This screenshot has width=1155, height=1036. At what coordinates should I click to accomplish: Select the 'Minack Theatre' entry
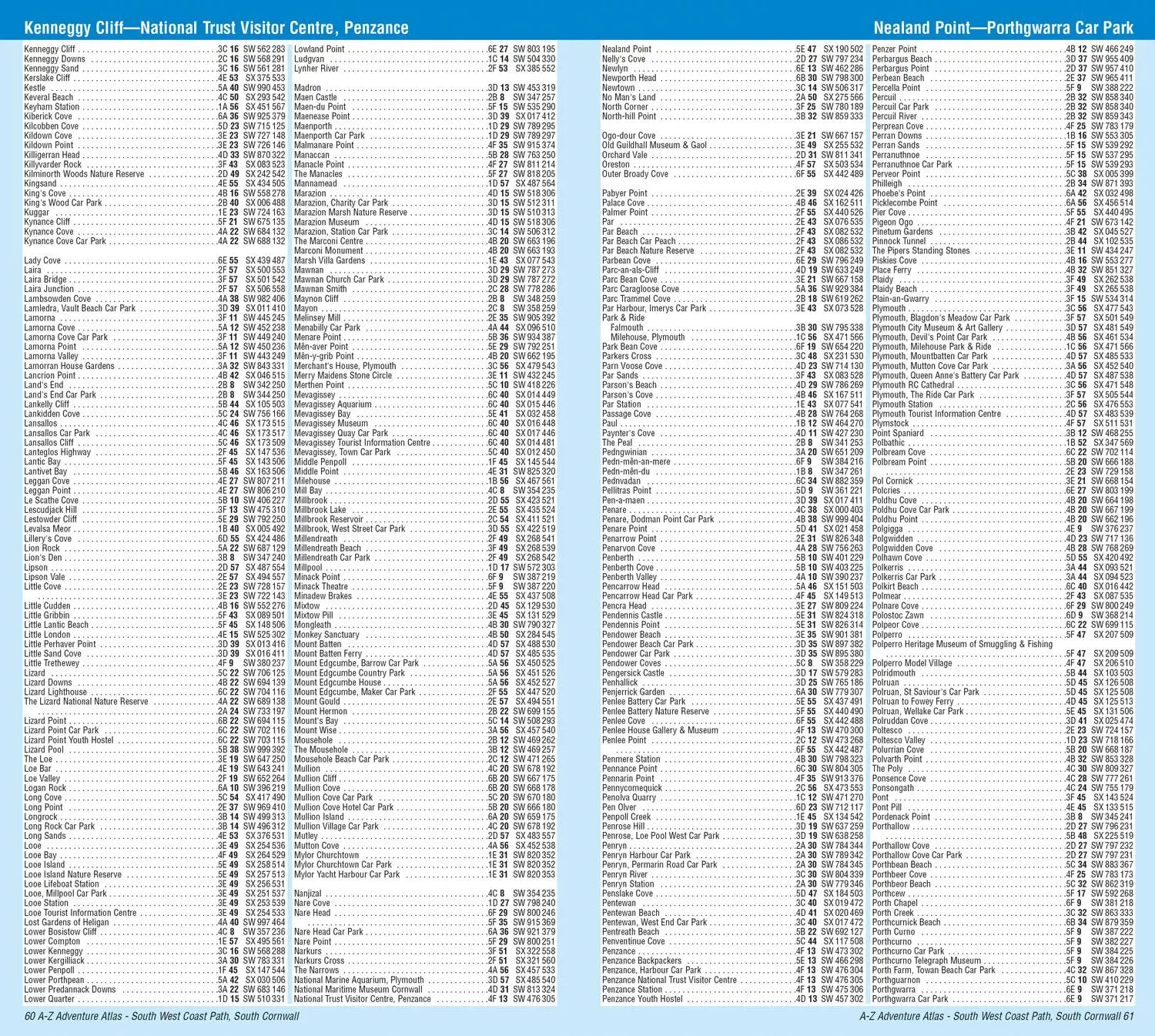click(424, 586)
